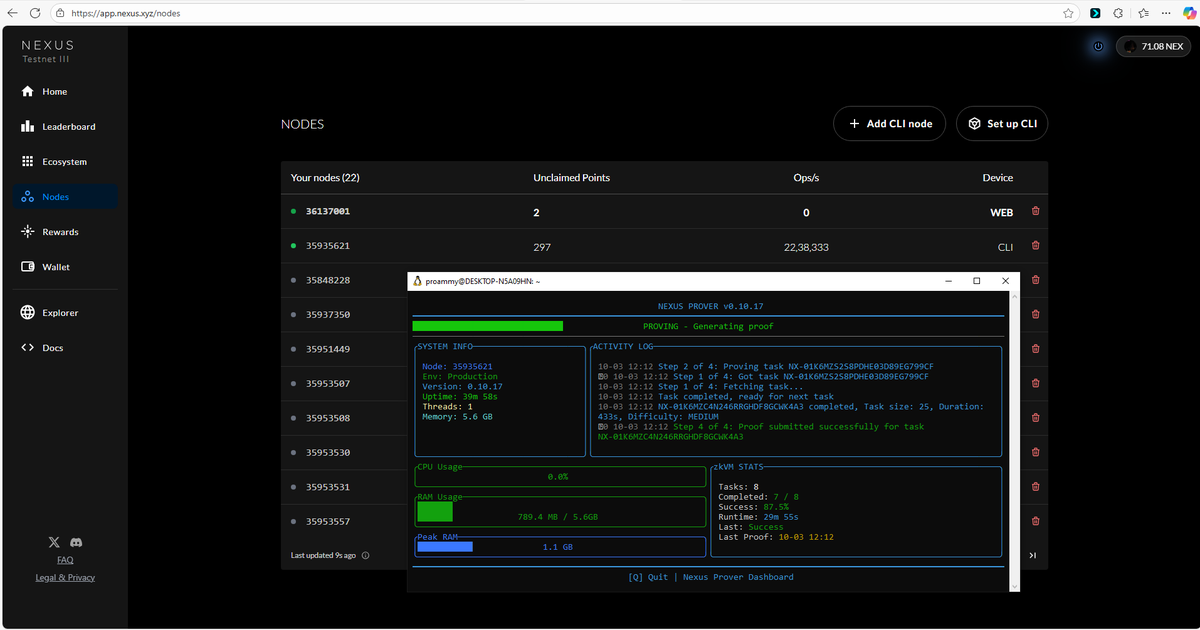
Task: Select node 35937350 in the table
Action: pos(328,315)
